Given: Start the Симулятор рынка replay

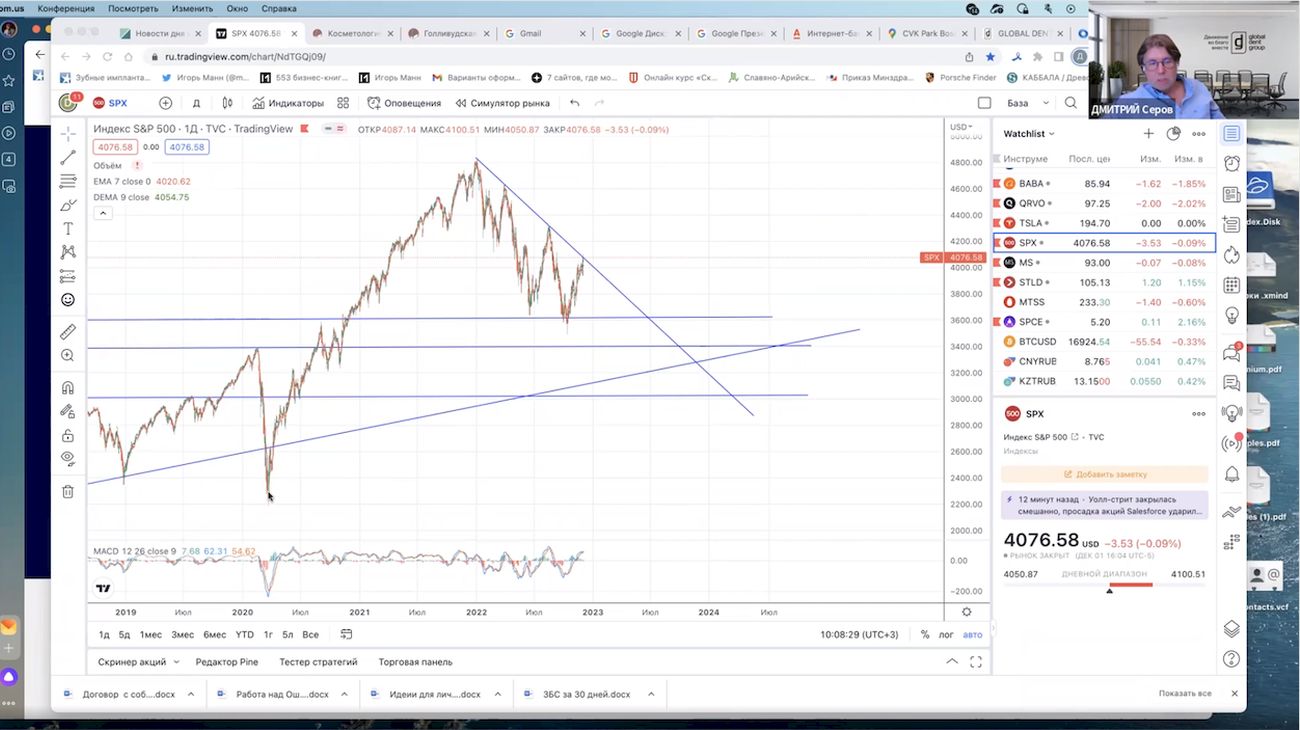Looking at the screenshot, I should point(502,103).
